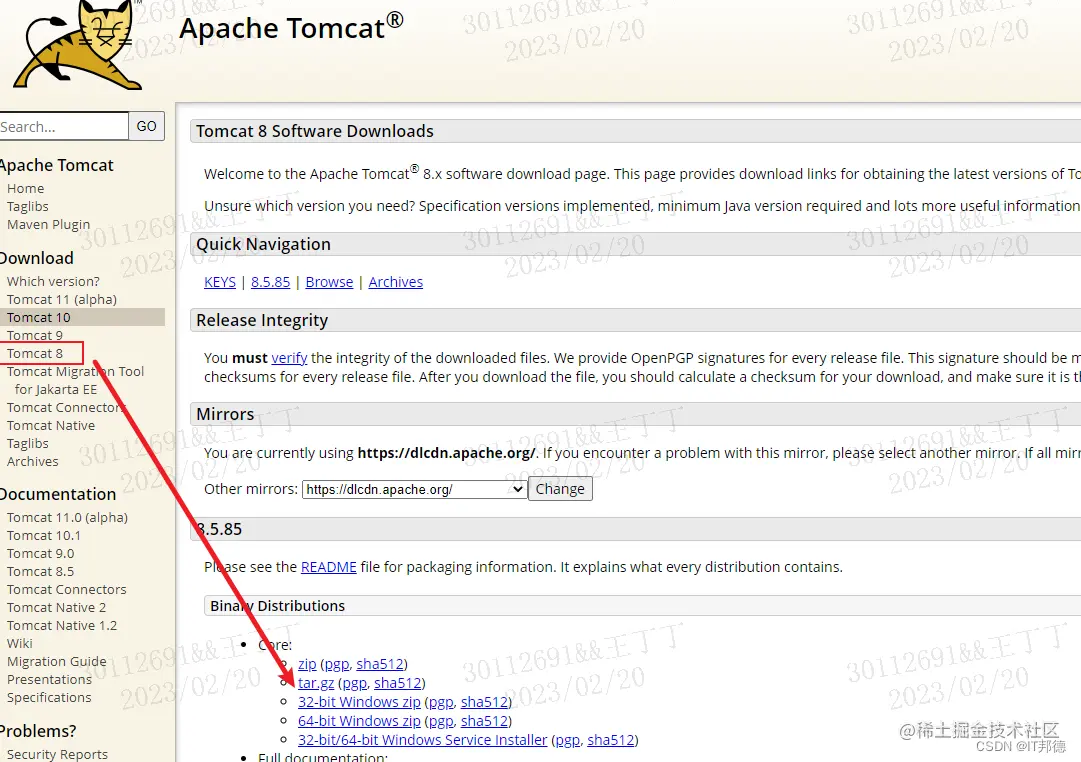1081x762 pixels.
Task: Open the Security Reports link
Action: point(57,754)
